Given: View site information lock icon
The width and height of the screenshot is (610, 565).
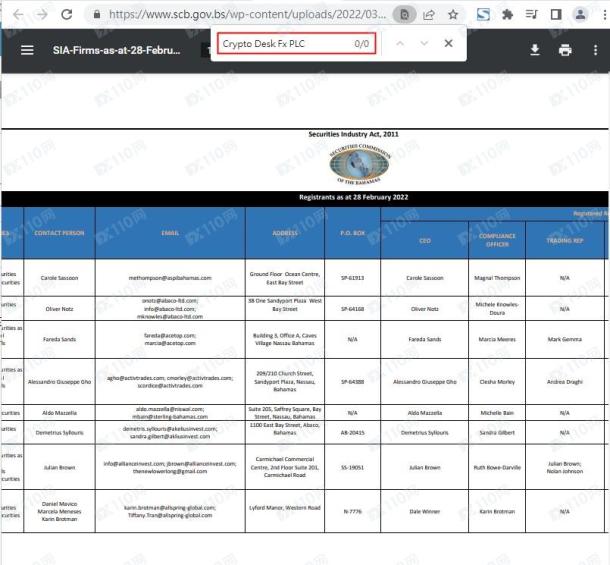Looking at the screenshot, I should pyautogui.click(x=97, y=15).
